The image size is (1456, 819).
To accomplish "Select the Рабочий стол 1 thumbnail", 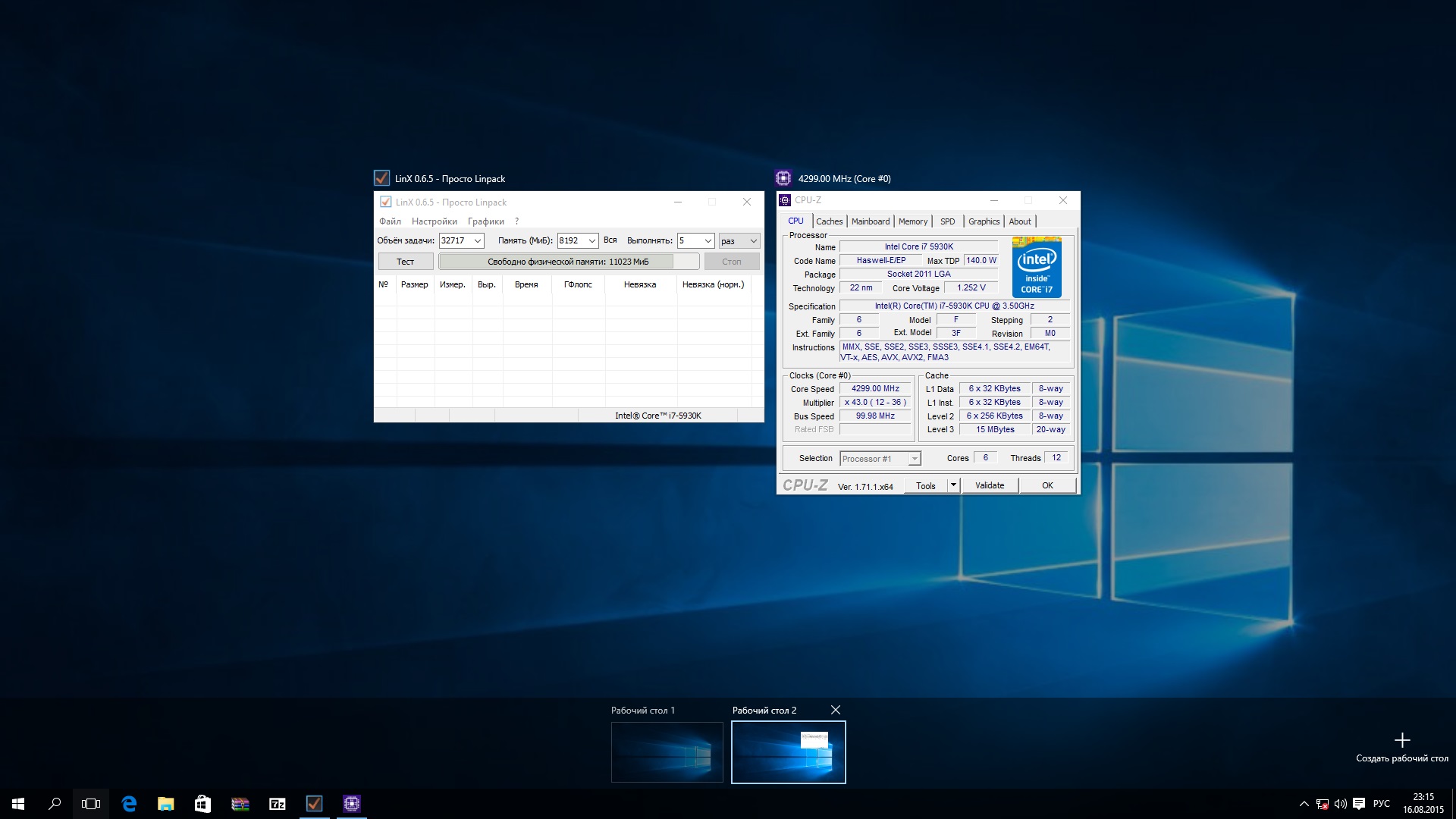I will point(667,752).
